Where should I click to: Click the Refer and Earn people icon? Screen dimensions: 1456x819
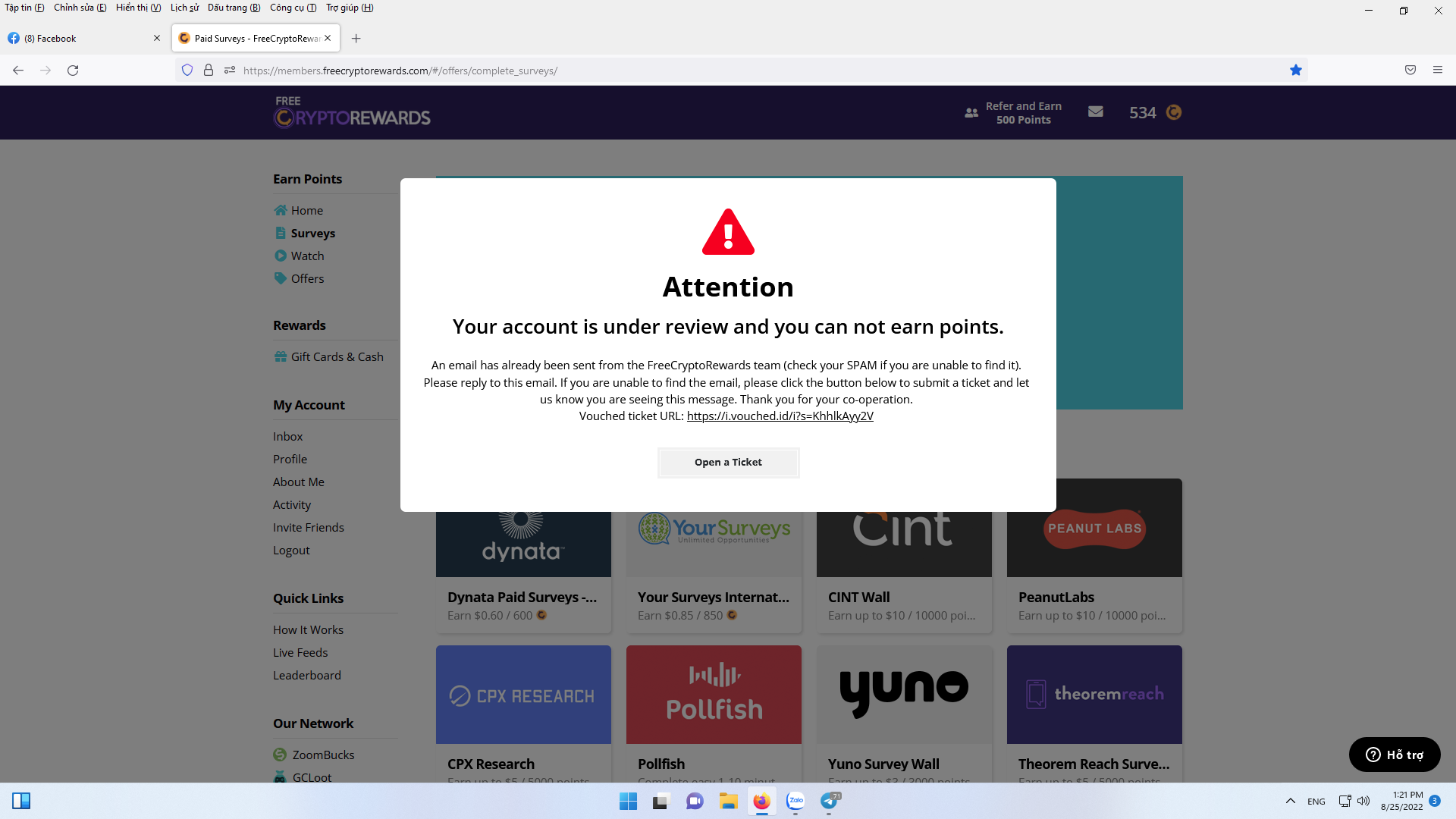tap(971, 113)
